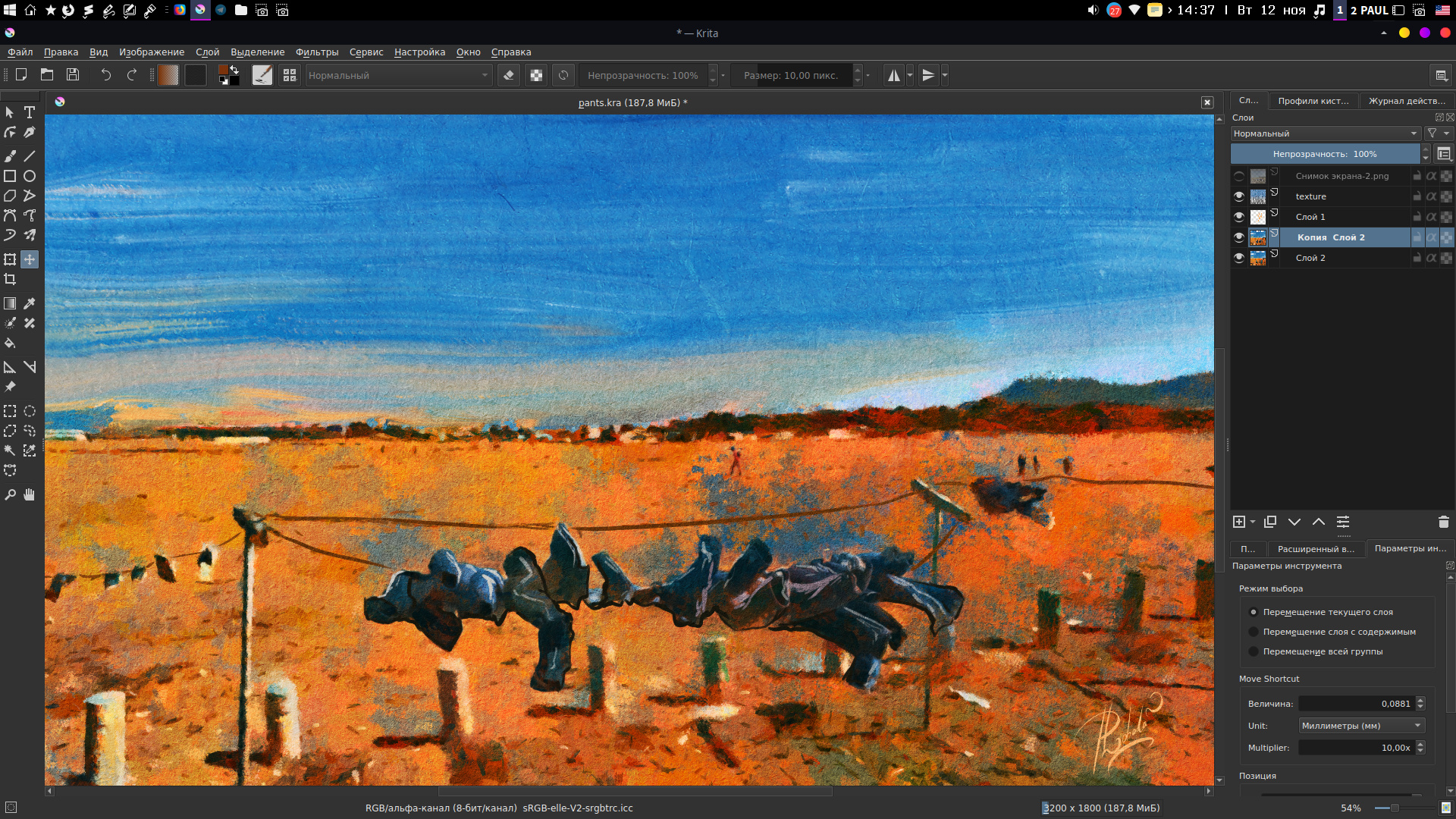The image size is (1456, 819).
Task: Delete the layer with the trash icon
Action: click(1443, 522)
